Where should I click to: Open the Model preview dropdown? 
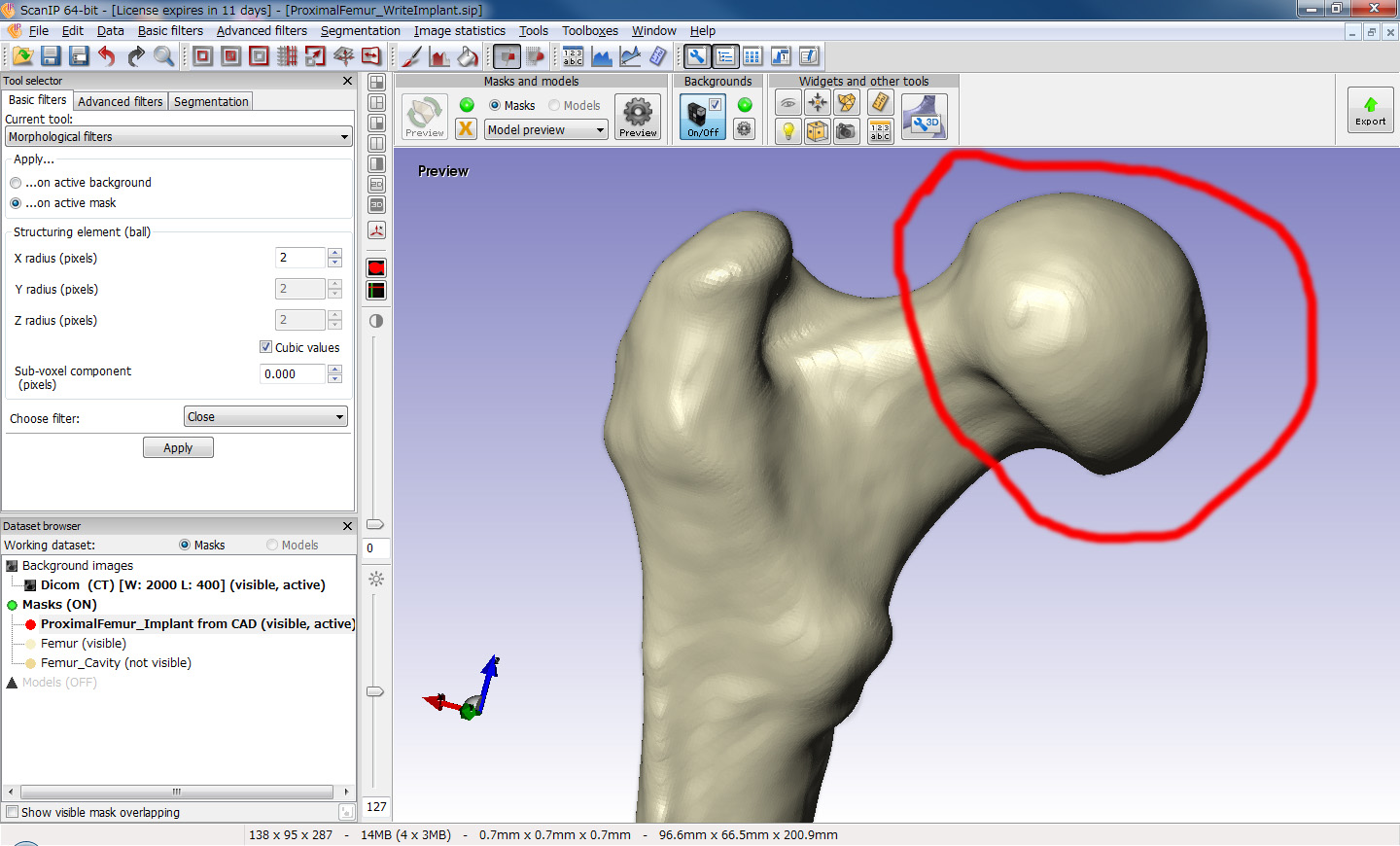(546, 130)
